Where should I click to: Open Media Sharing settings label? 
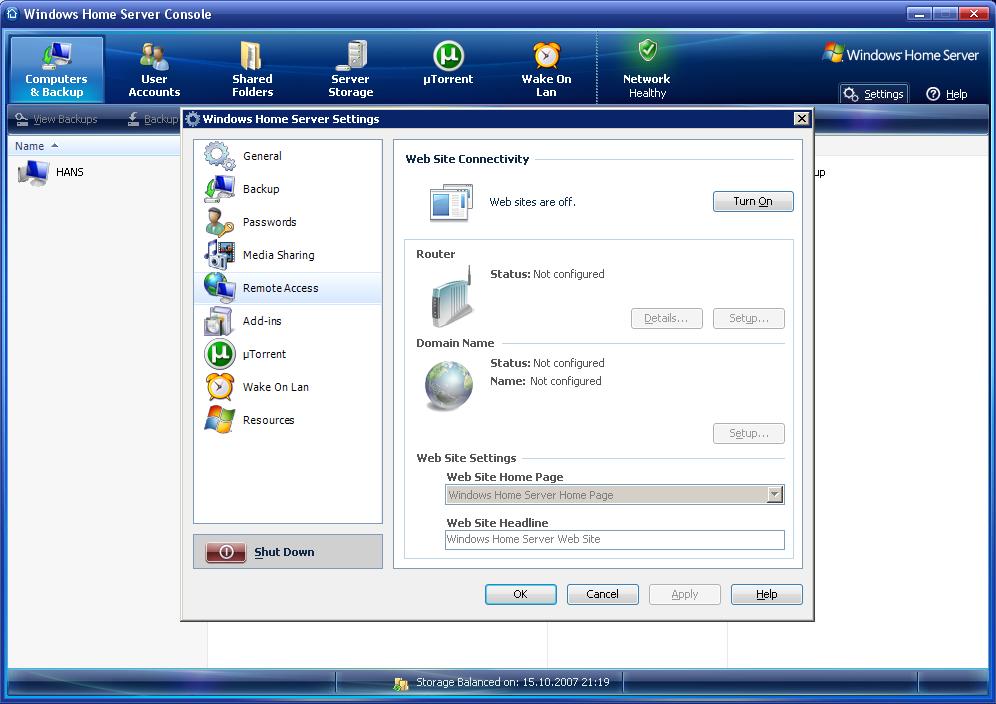pos(278,255)
